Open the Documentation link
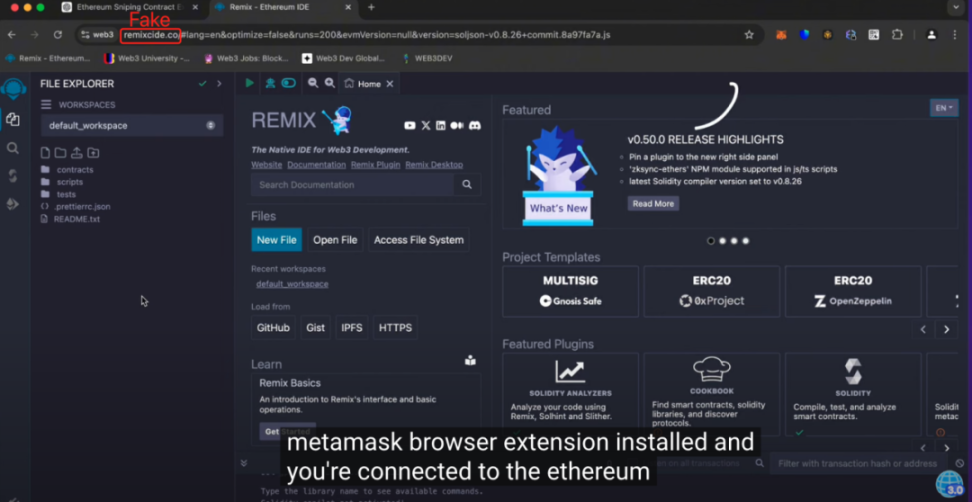 (x=316, y=164)
